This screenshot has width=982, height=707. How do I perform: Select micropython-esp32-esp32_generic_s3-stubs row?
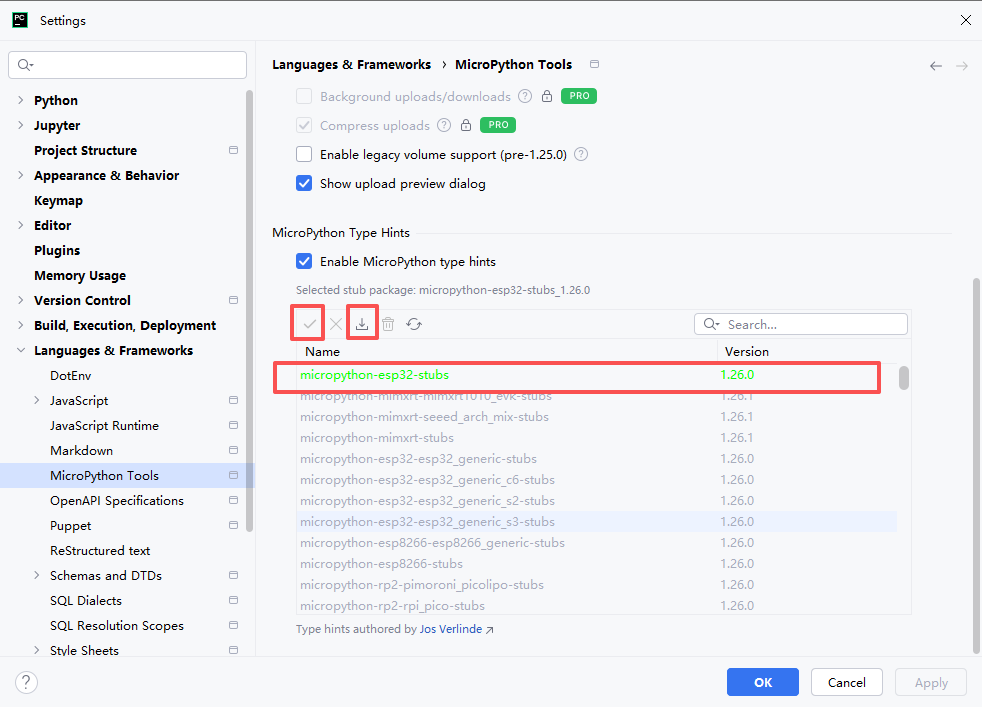(x=596, y=521)
